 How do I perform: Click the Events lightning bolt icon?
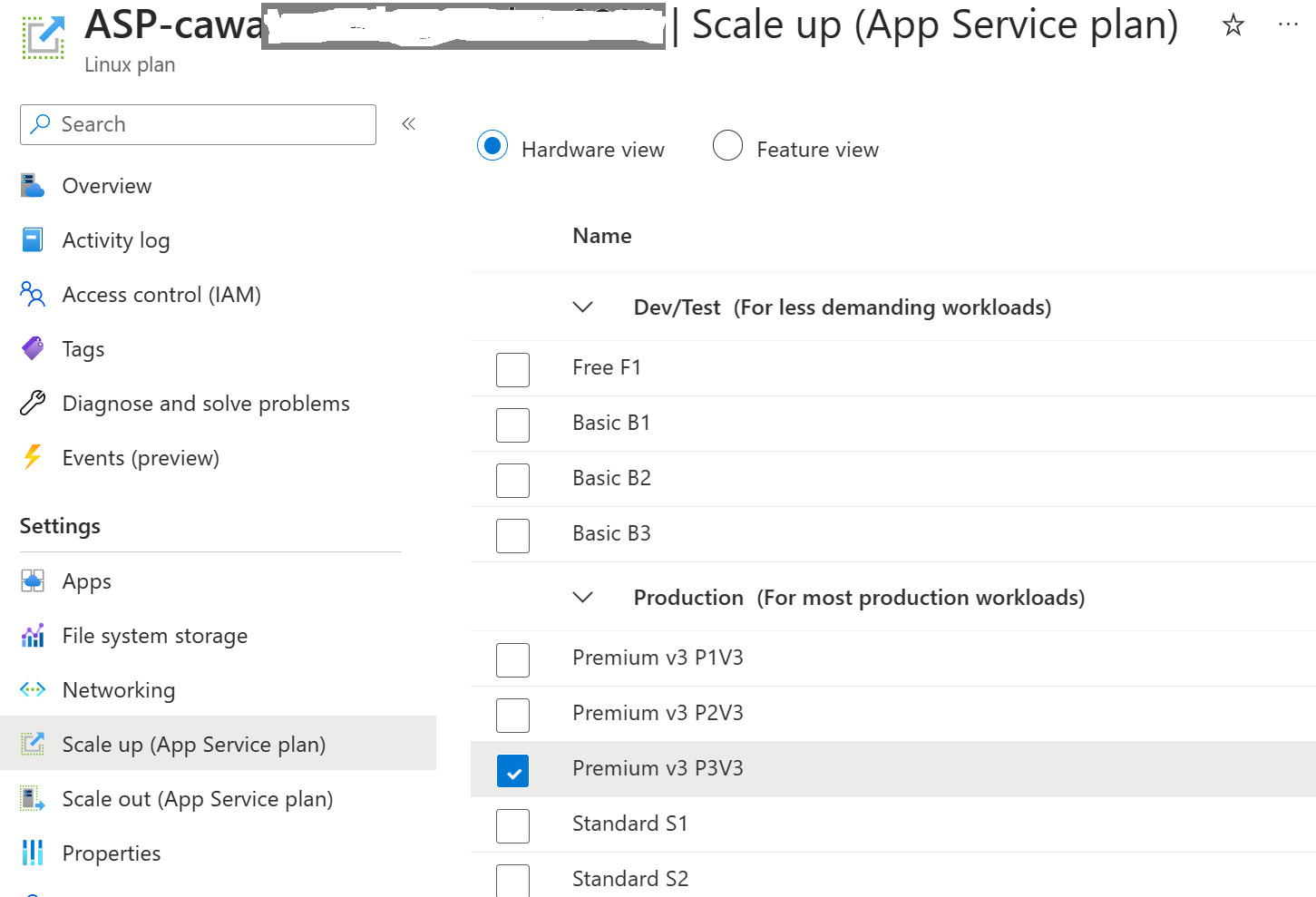point(33,458)
